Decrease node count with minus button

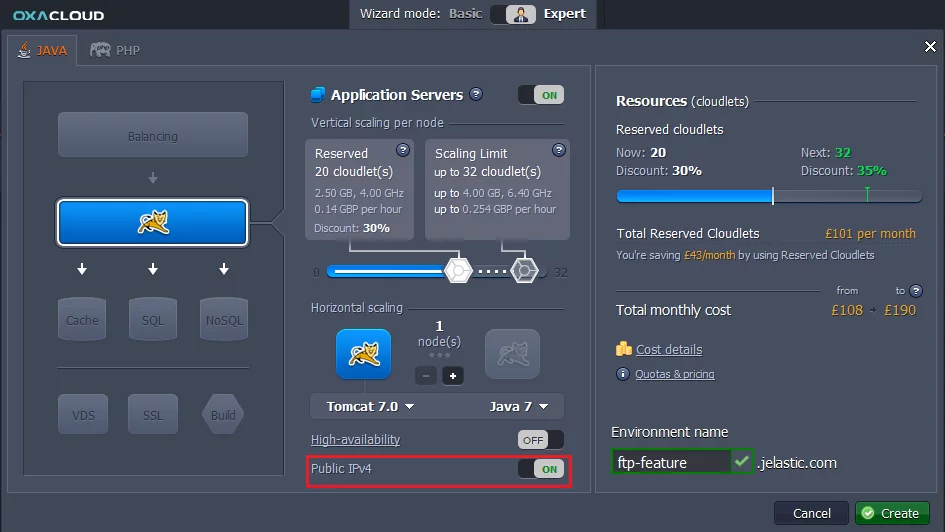(425, 376)
